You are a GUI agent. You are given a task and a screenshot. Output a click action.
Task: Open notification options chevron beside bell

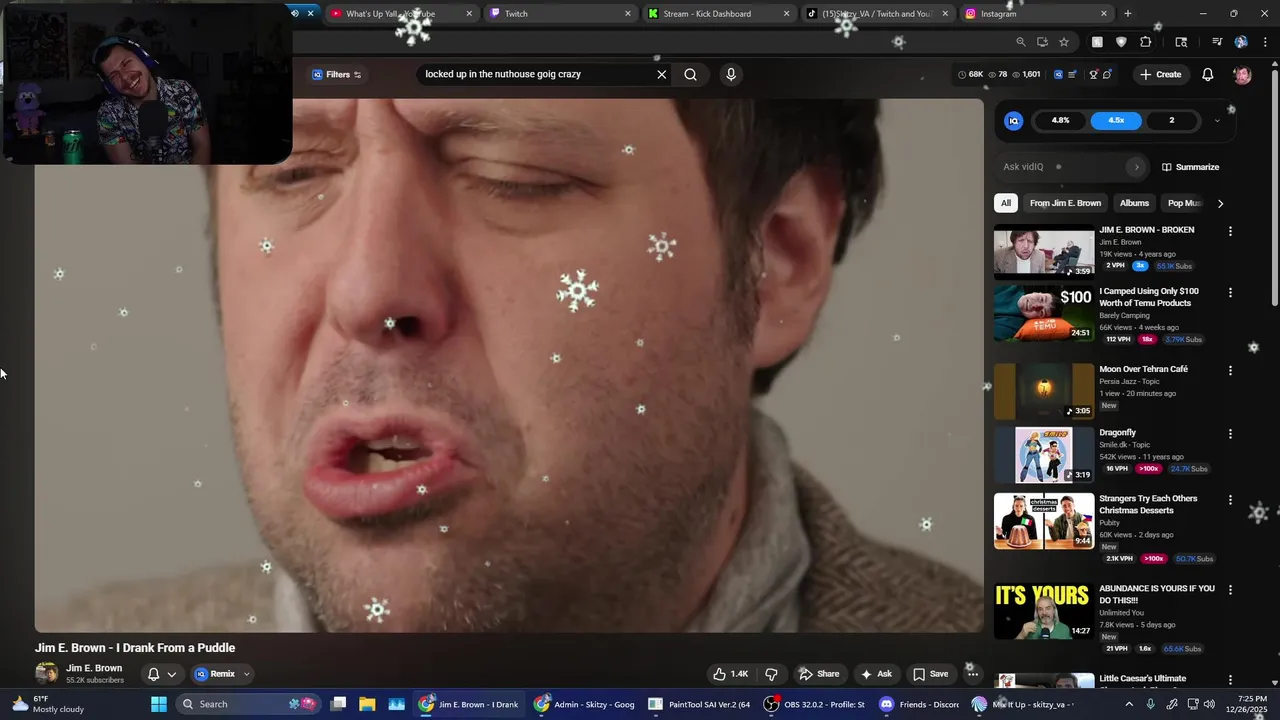pyautogui.click(x=171, y=674)
